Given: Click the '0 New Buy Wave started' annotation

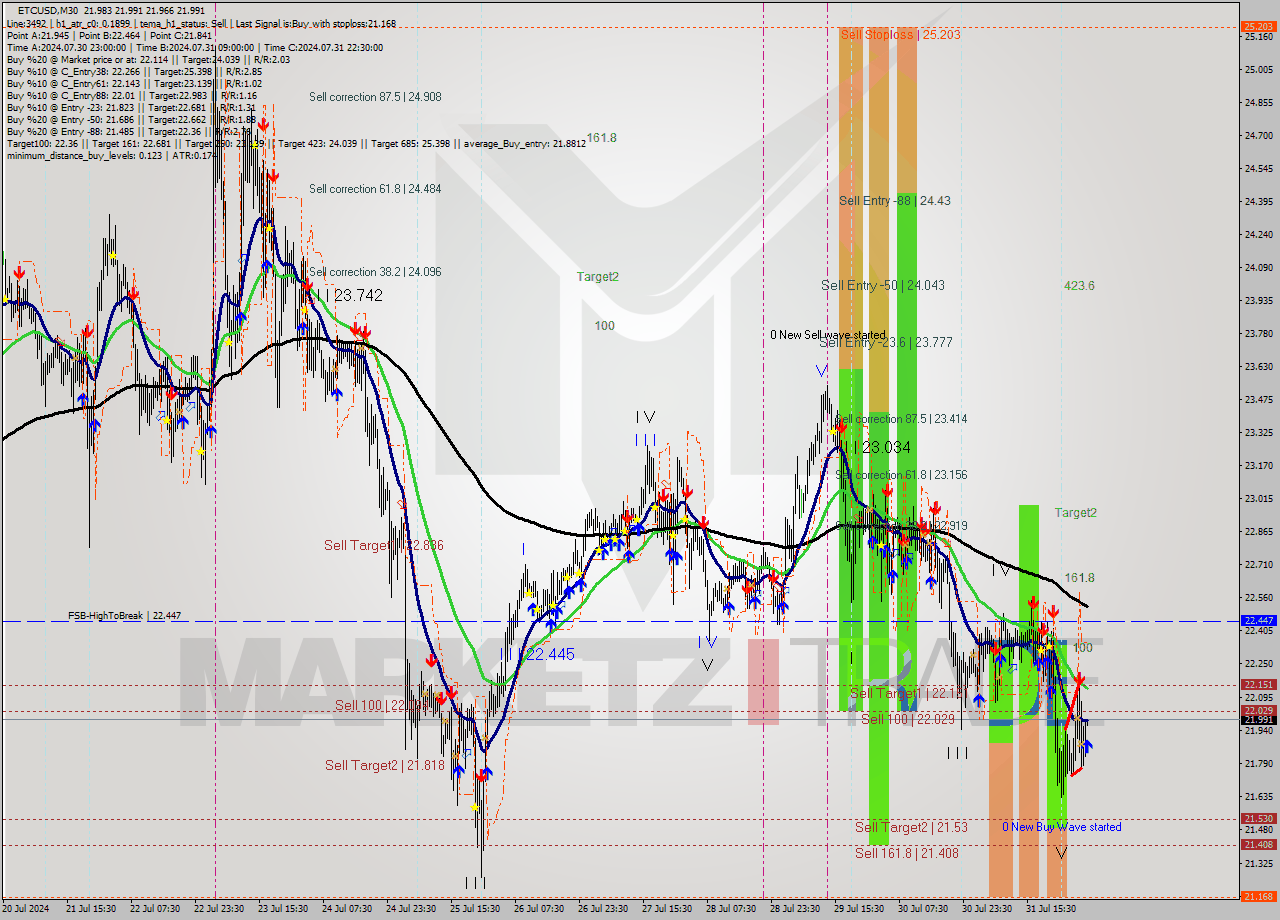Looking at the screenshot, I should [x=1062, y=827].
